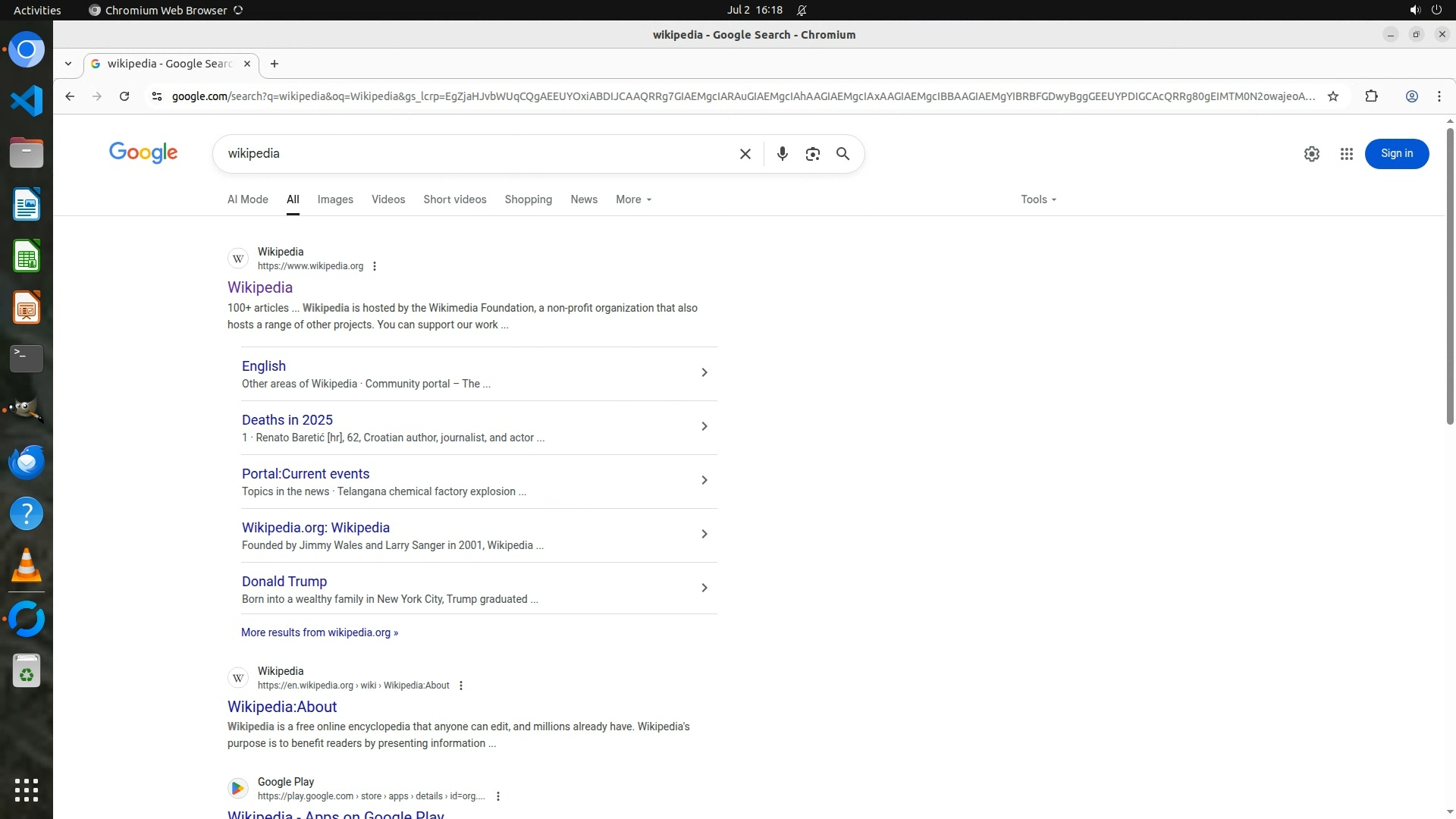Open three-dot menu beside wikipedia.org result
Viewport: 1456px width, 819px height.
(374, 266)
